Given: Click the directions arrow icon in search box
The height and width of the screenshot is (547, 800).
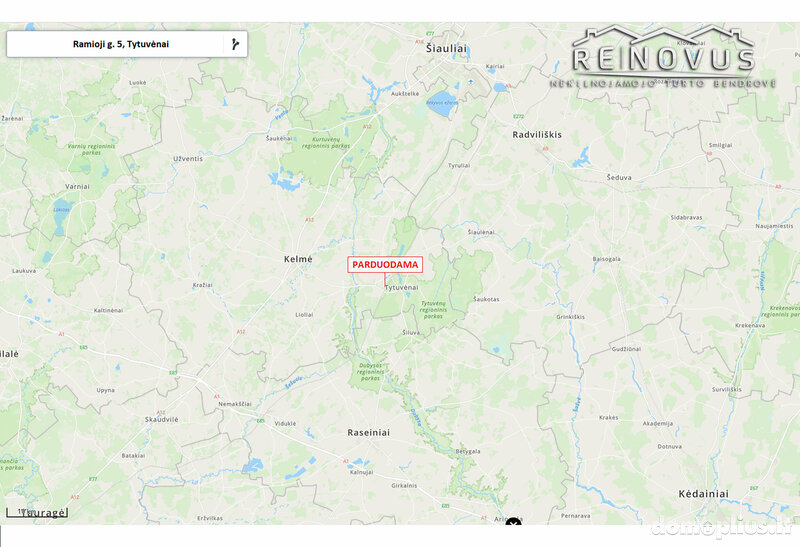Looking at the screenshot, I should [235, 44].
